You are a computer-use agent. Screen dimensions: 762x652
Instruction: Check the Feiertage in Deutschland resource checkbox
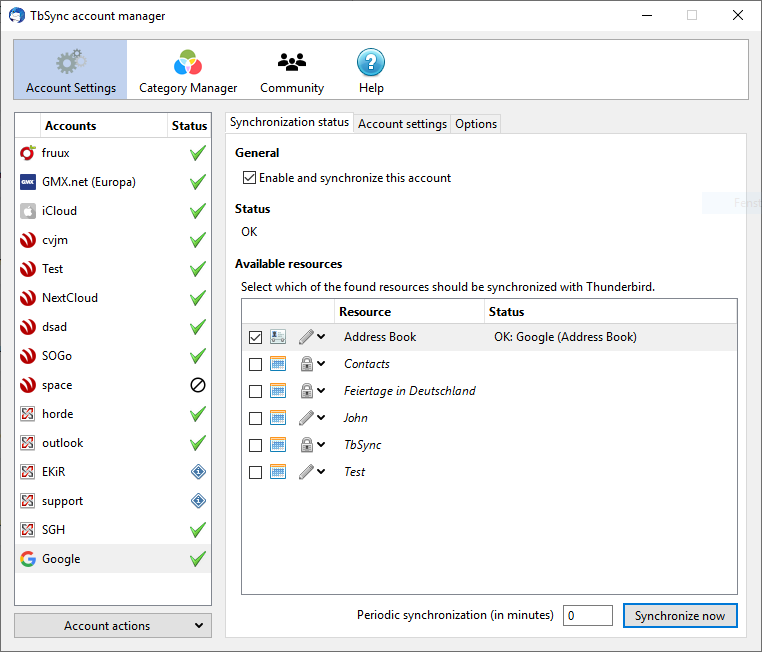point(256,391)
